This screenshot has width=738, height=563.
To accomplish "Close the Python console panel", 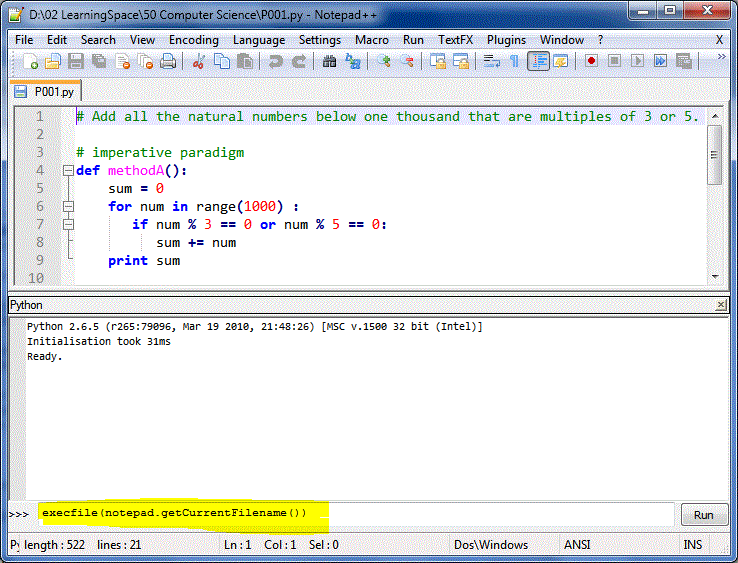I will pos(721,305).
